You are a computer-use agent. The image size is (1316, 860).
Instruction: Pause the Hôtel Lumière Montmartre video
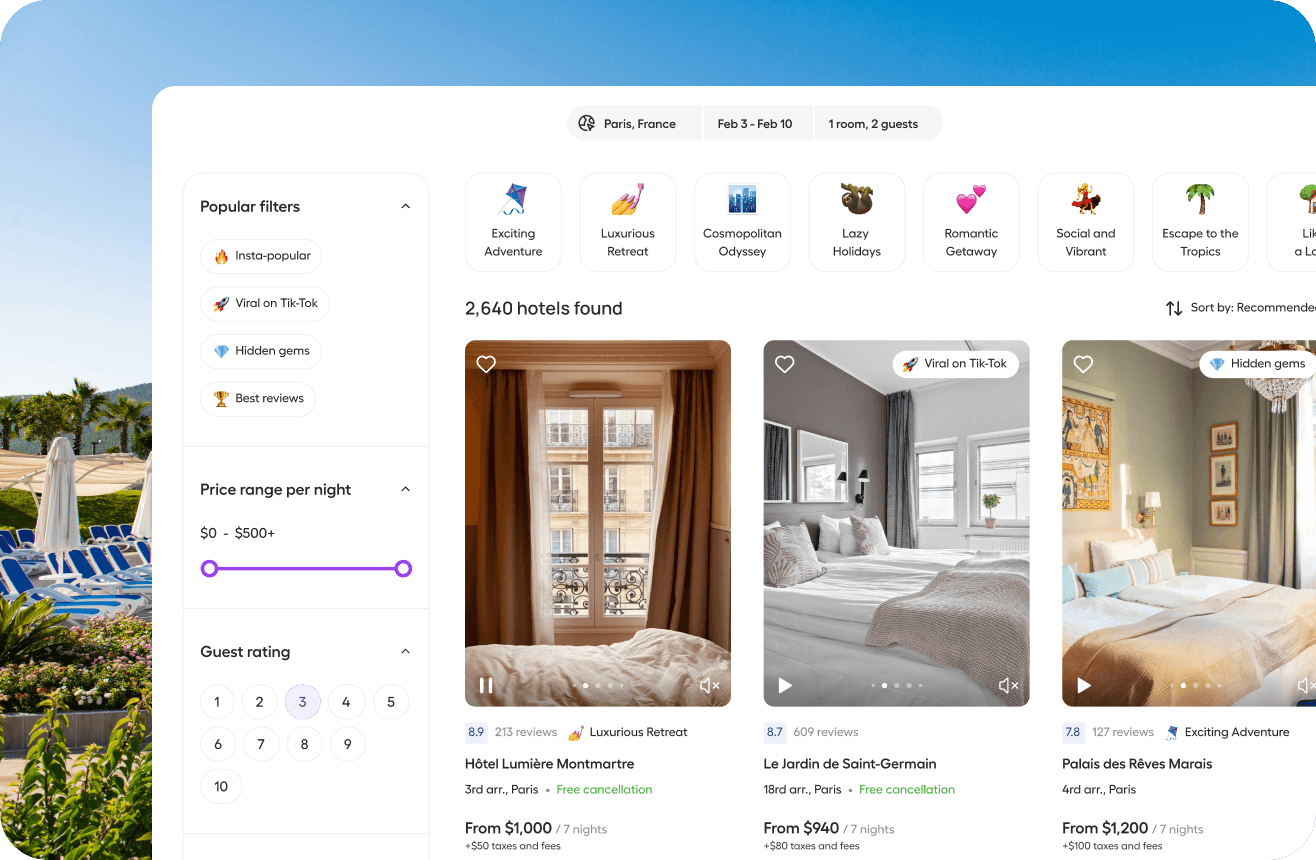click(x=486, y=685)
